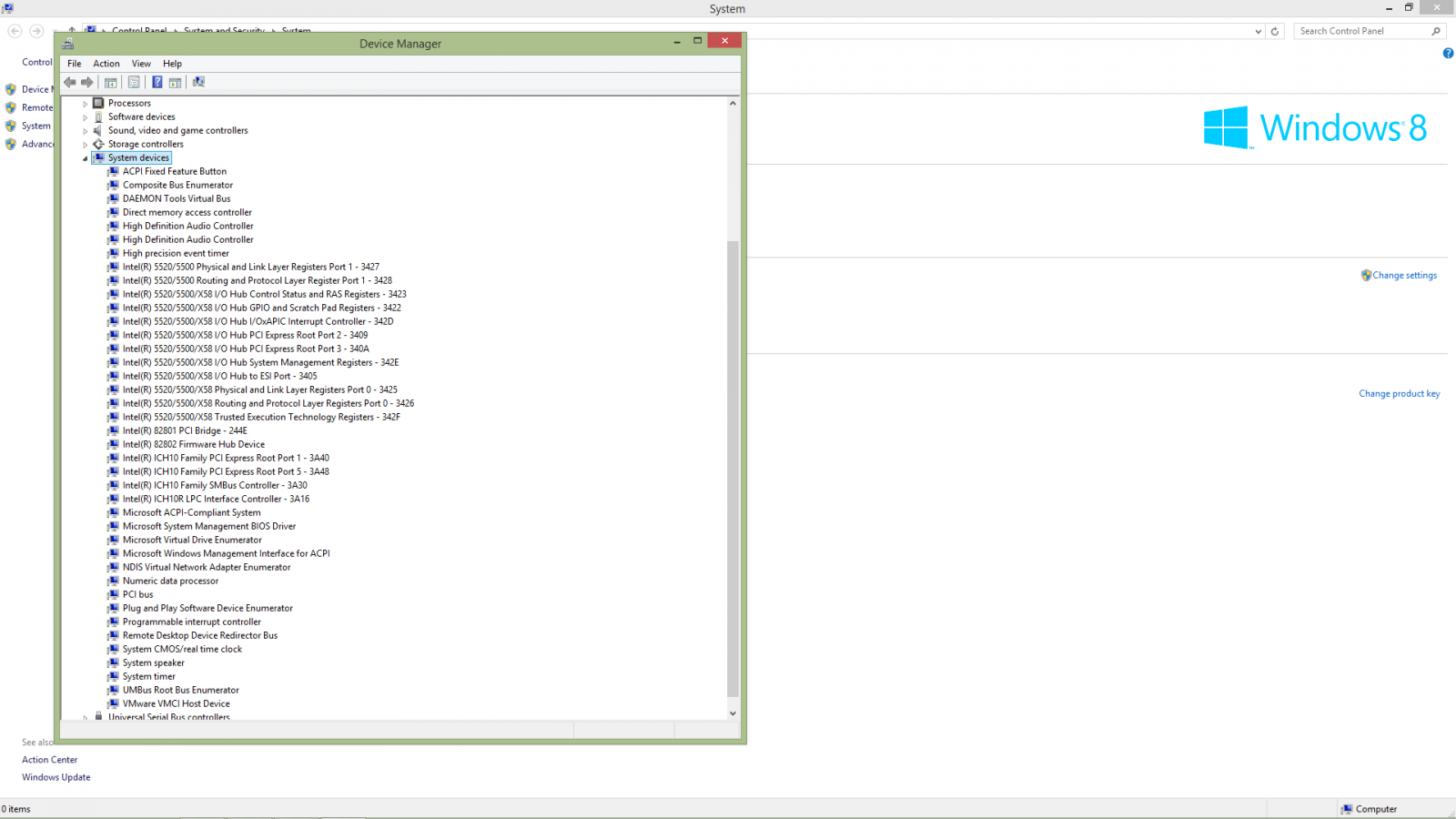
Task: Select Numeric data processor
Action: [x=170, y=581]
